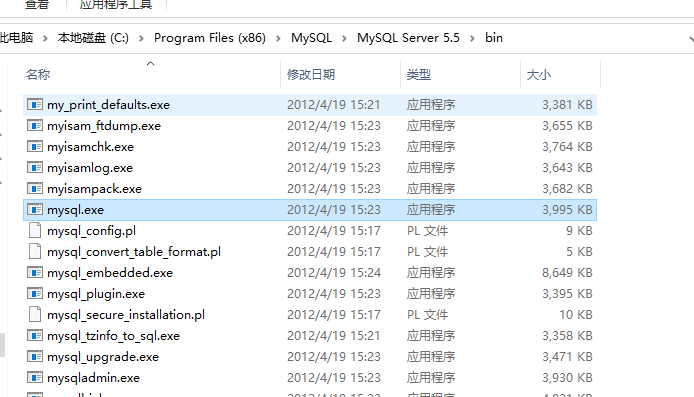This screenshot has width=694, height=397.
Task: Open the 应用程序工具 ribbon tab
Action: pos(116,5)
